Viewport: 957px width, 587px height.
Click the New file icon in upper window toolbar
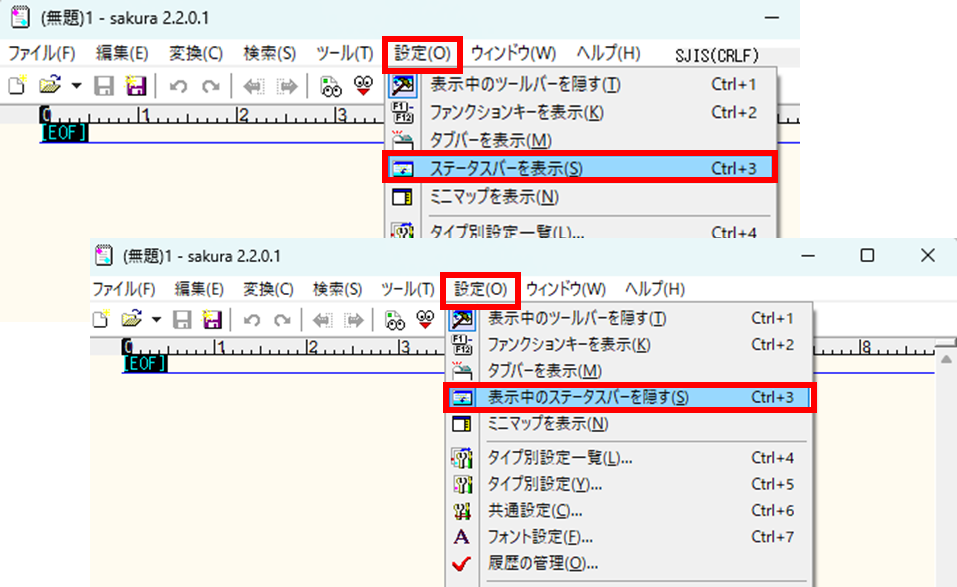click(x=18, y=85)
